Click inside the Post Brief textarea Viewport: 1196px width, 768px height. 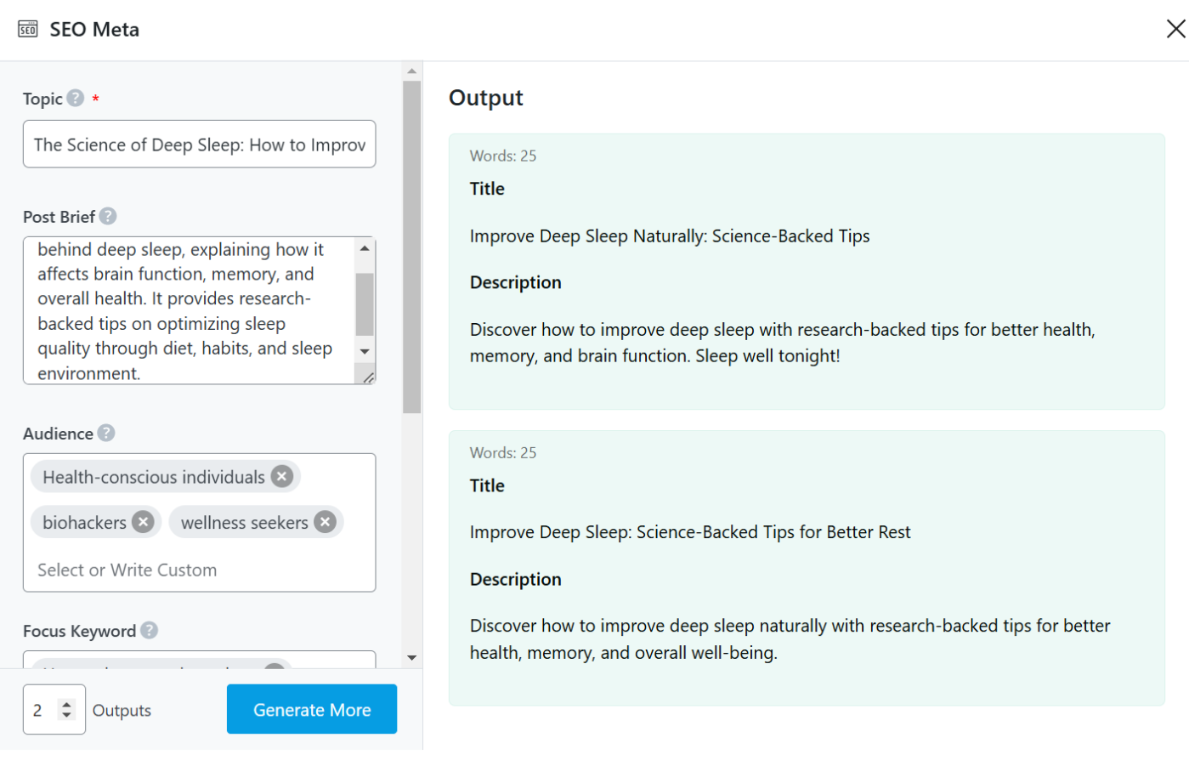(190, 310)
